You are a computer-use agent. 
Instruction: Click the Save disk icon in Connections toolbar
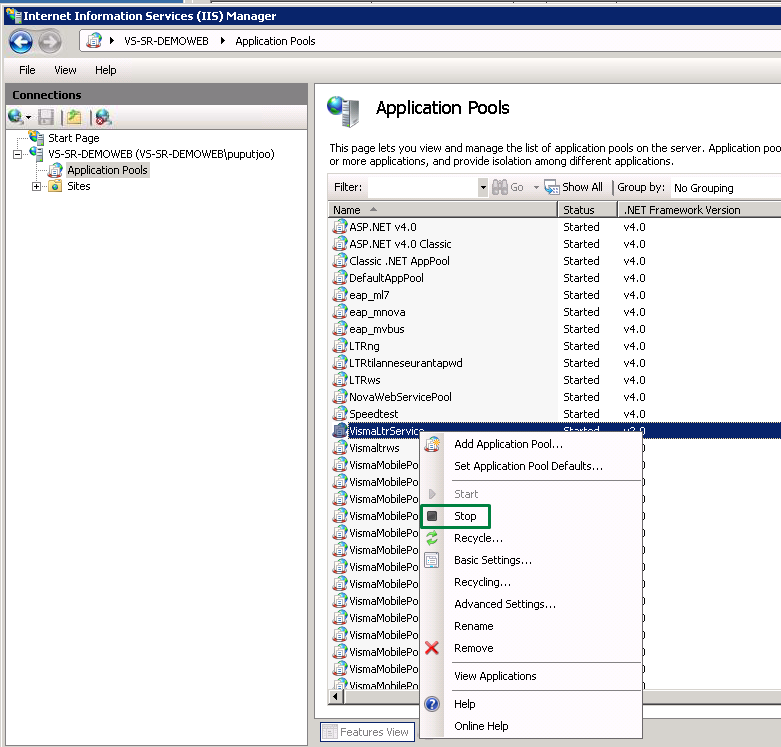46,117
